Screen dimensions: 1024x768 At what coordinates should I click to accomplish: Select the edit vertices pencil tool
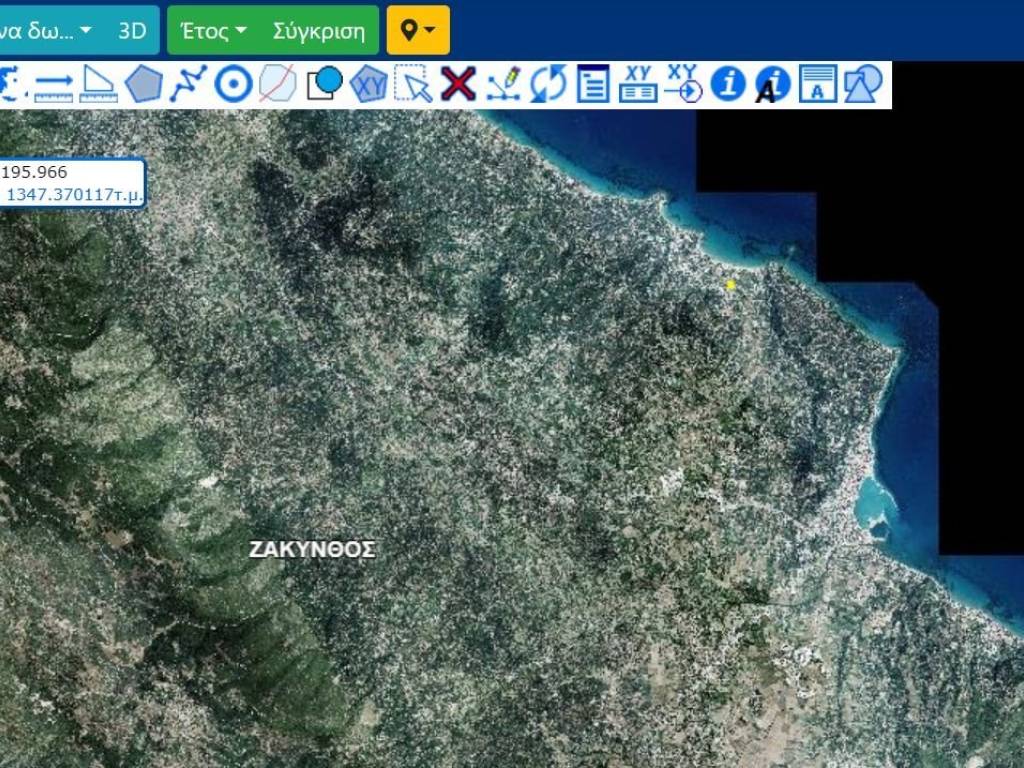pos(503,85)
